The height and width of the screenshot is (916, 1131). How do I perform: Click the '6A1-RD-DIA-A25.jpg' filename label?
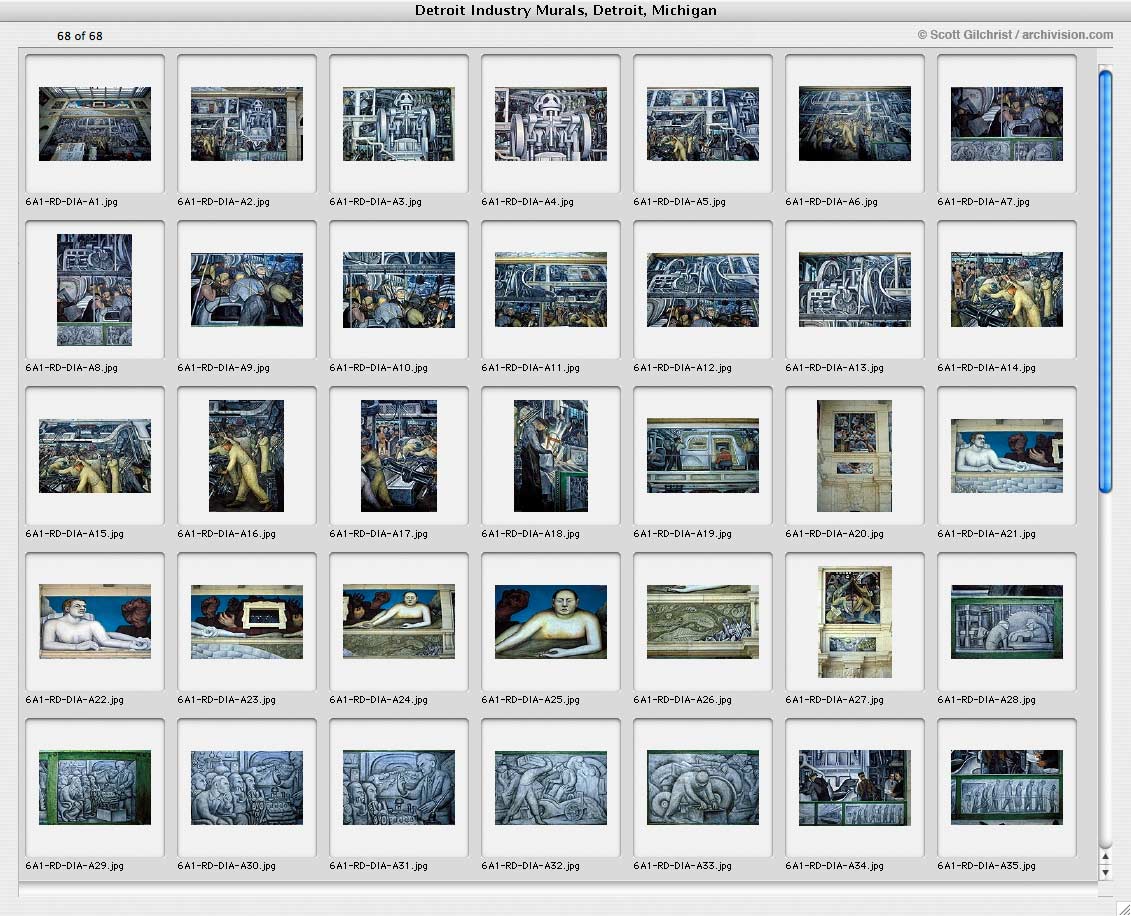[530, 700]
